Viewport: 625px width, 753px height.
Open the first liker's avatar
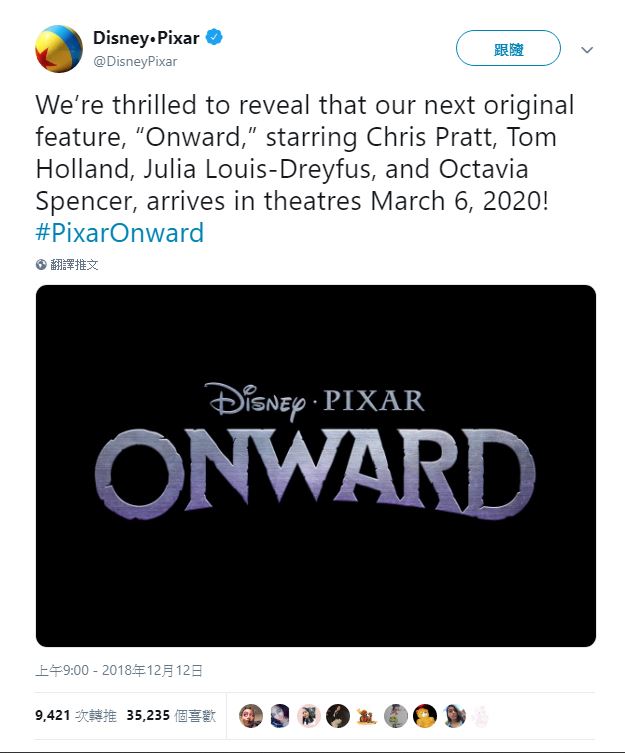pos(251,715)
